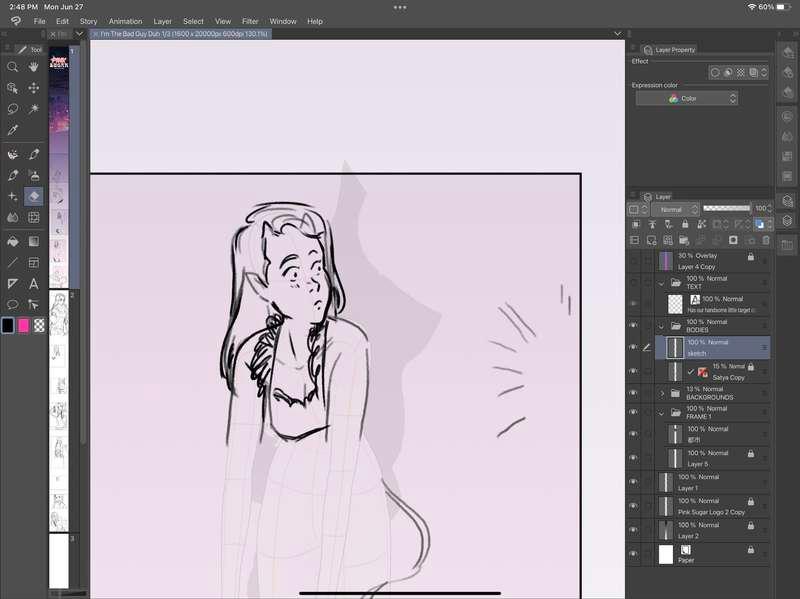Adjust the layer opacity slider

(727, 208)
